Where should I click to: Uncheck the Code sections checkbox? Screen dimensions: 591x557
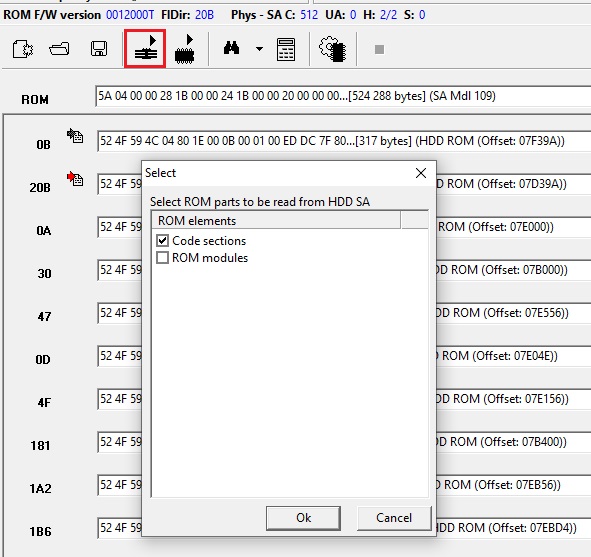pyautogui.click(x=162, y=240)
